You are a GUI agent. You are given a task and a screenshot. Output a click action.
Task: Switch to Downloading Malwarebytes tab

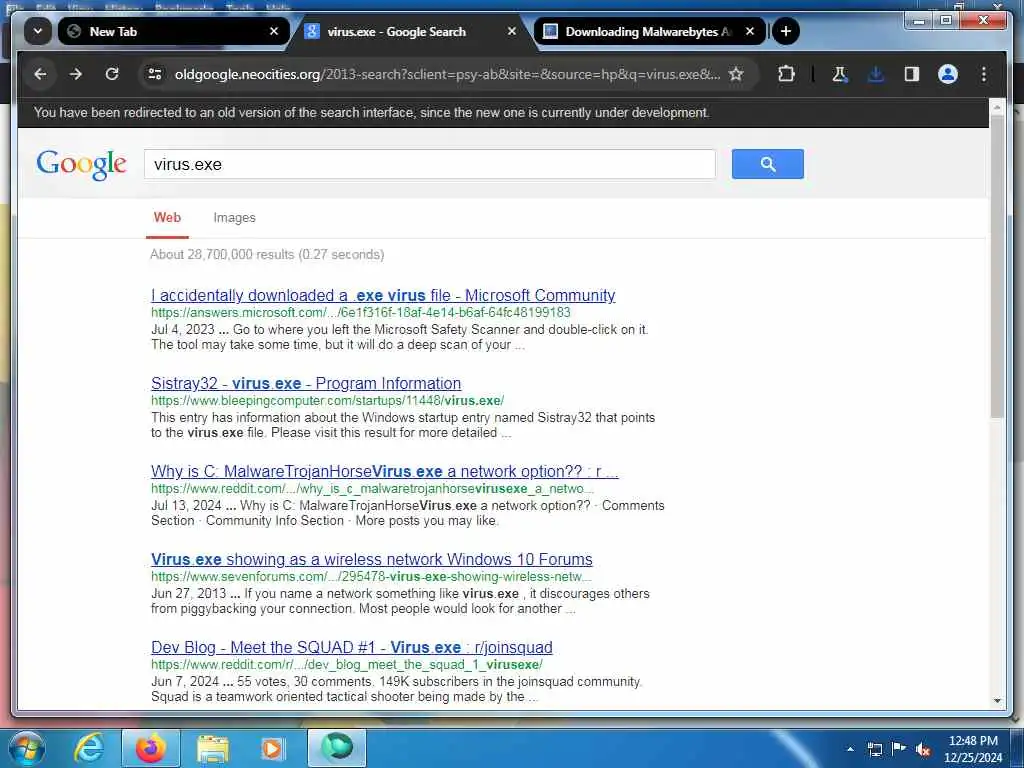coord(650,31)
